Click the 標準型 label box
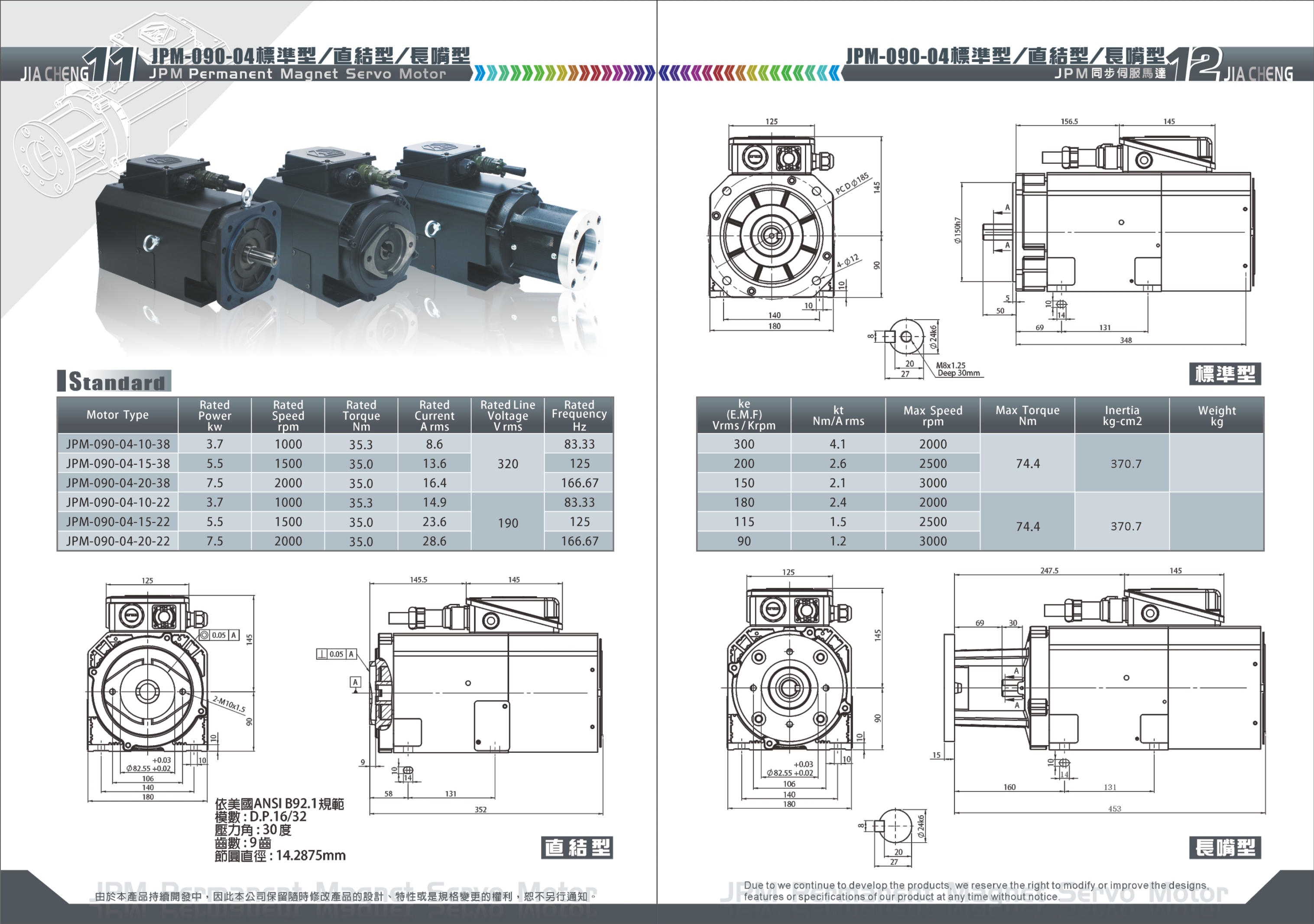Image resolution: width=1314 pixels, height=924 pixels. [1225, 374]
